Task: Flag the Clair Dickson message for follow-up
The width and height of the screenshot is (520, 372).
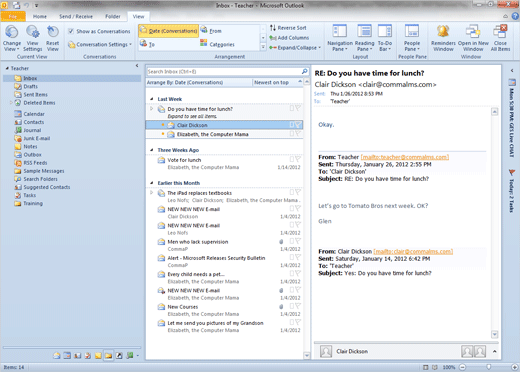Action: (x=298, y=125)
